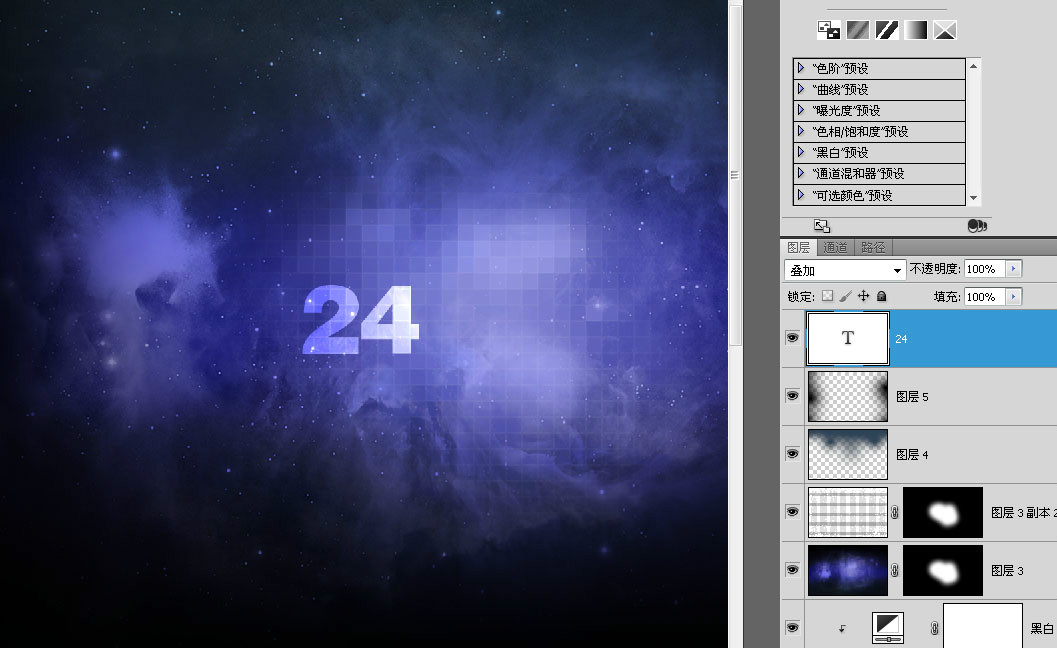Hide the 图层 3 副本 2 layer
This screenshot has height=648, width=1057.
tap(793, 512)
